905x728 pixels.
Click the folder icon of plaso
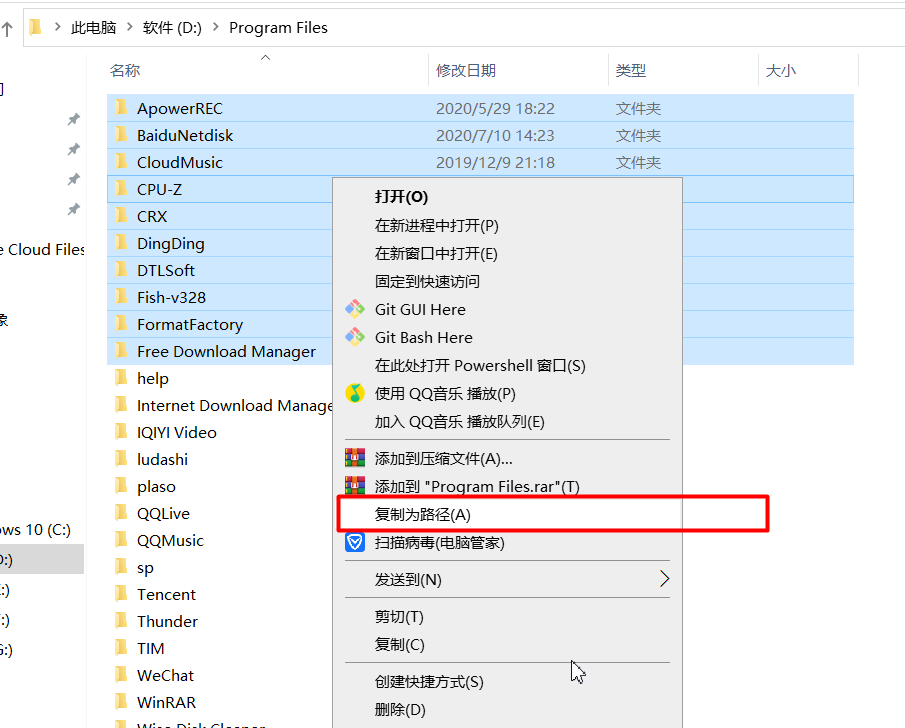coord(121,486)
